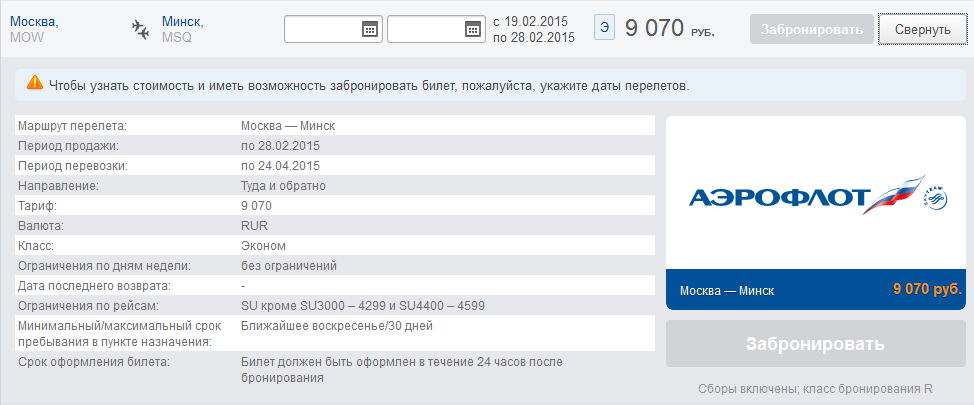
Task: Click the Период продажи row
Action: click(334, 146)
